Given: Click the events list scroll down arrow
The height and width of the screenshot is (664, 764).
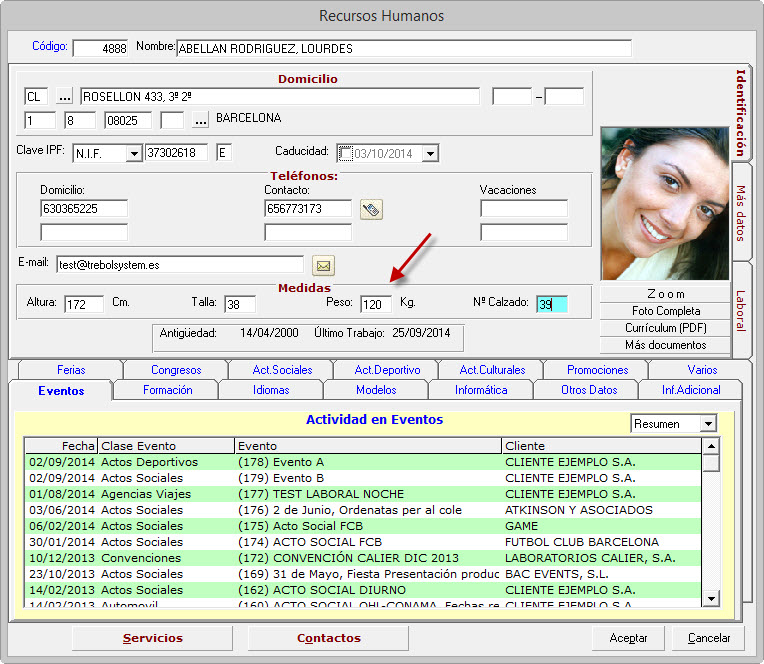Looking at the screenshot, I should tap(711, 598).
